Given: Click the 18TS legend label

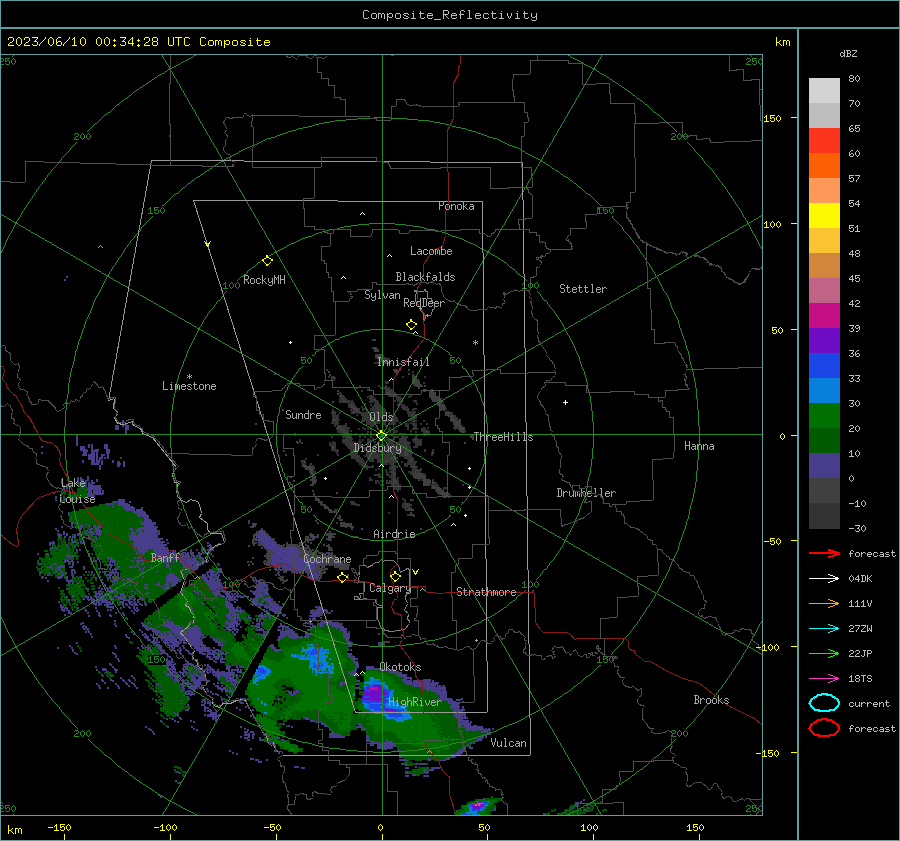Looking at the screenshot, I should tap(860, 679).
